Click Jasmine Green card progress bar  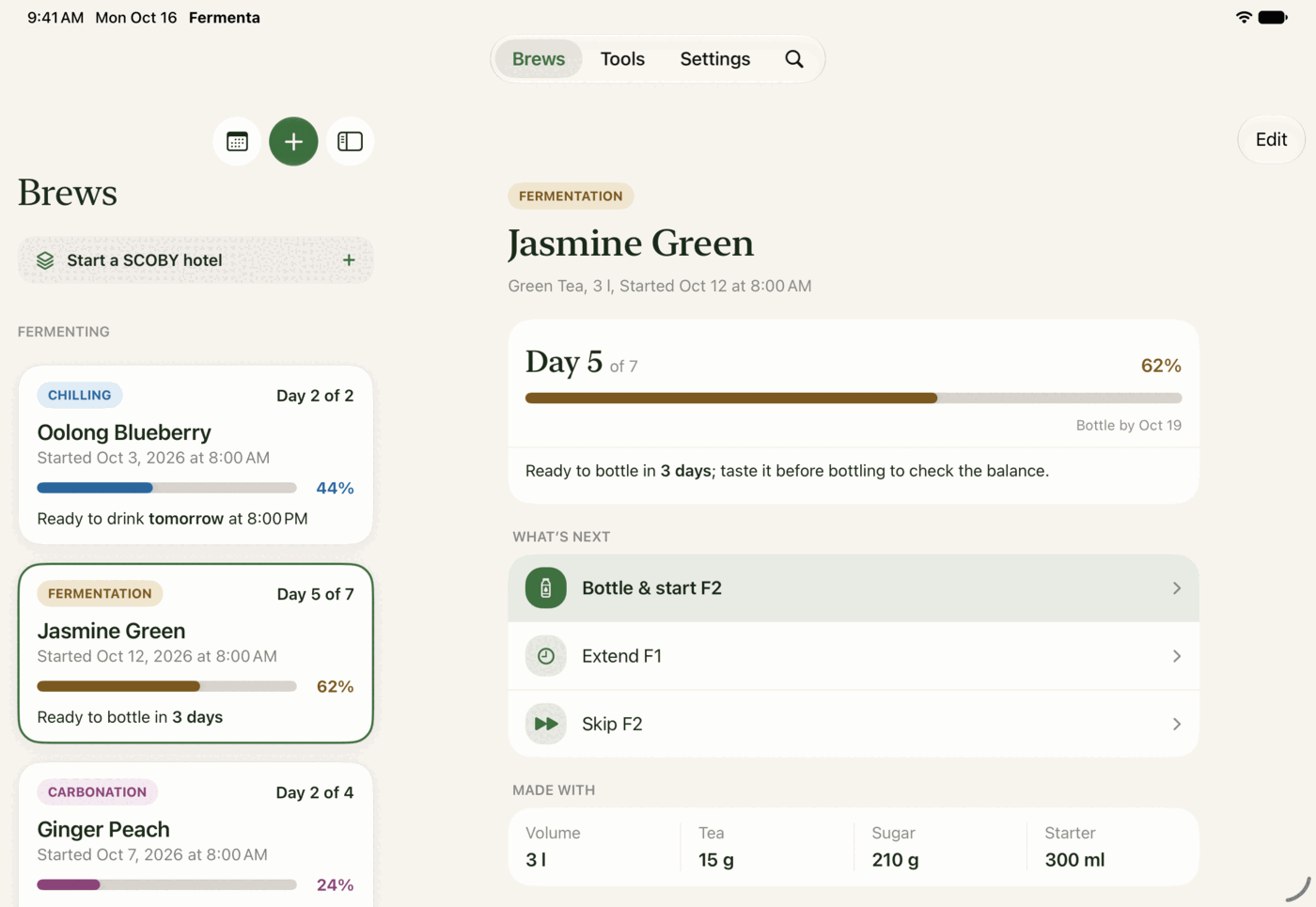tap(166, 686)
